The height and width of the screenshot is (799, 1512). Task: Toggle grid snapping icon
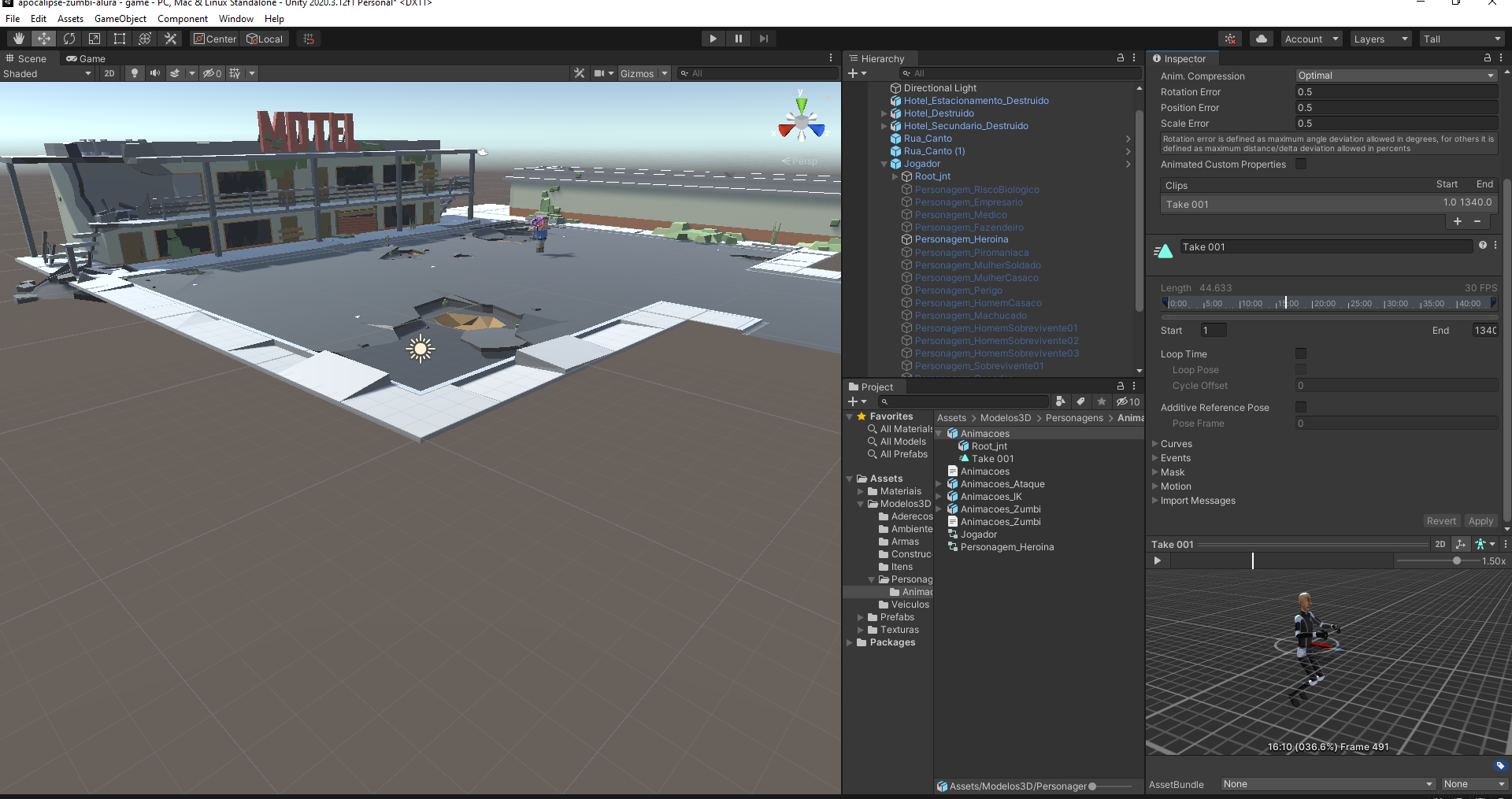[309, 39]
